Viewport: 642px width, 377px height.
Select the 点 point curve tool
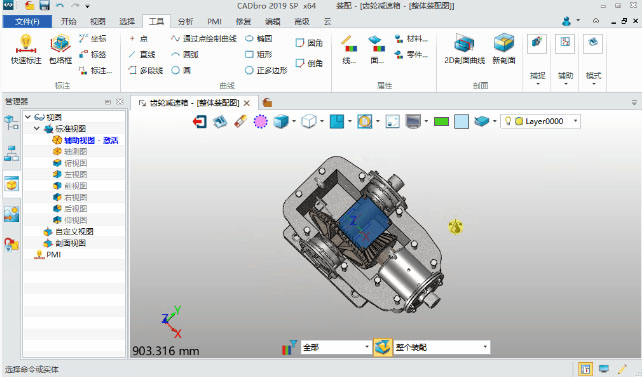point(138,38)
